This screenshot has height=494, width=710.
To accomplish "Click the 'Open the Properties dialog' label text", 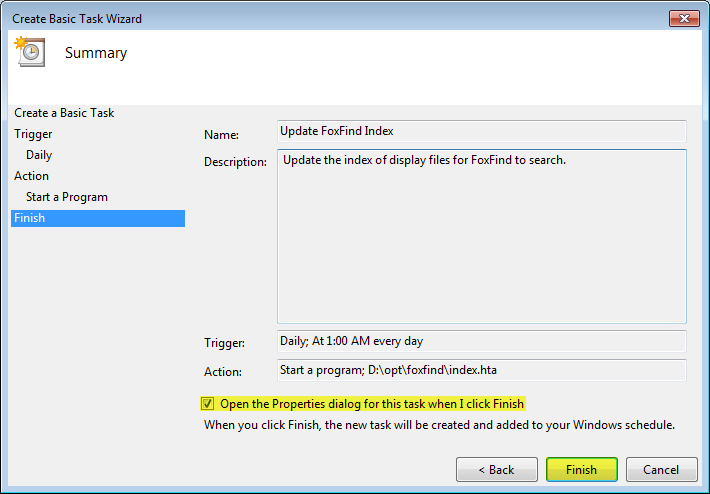I will 372,403.
